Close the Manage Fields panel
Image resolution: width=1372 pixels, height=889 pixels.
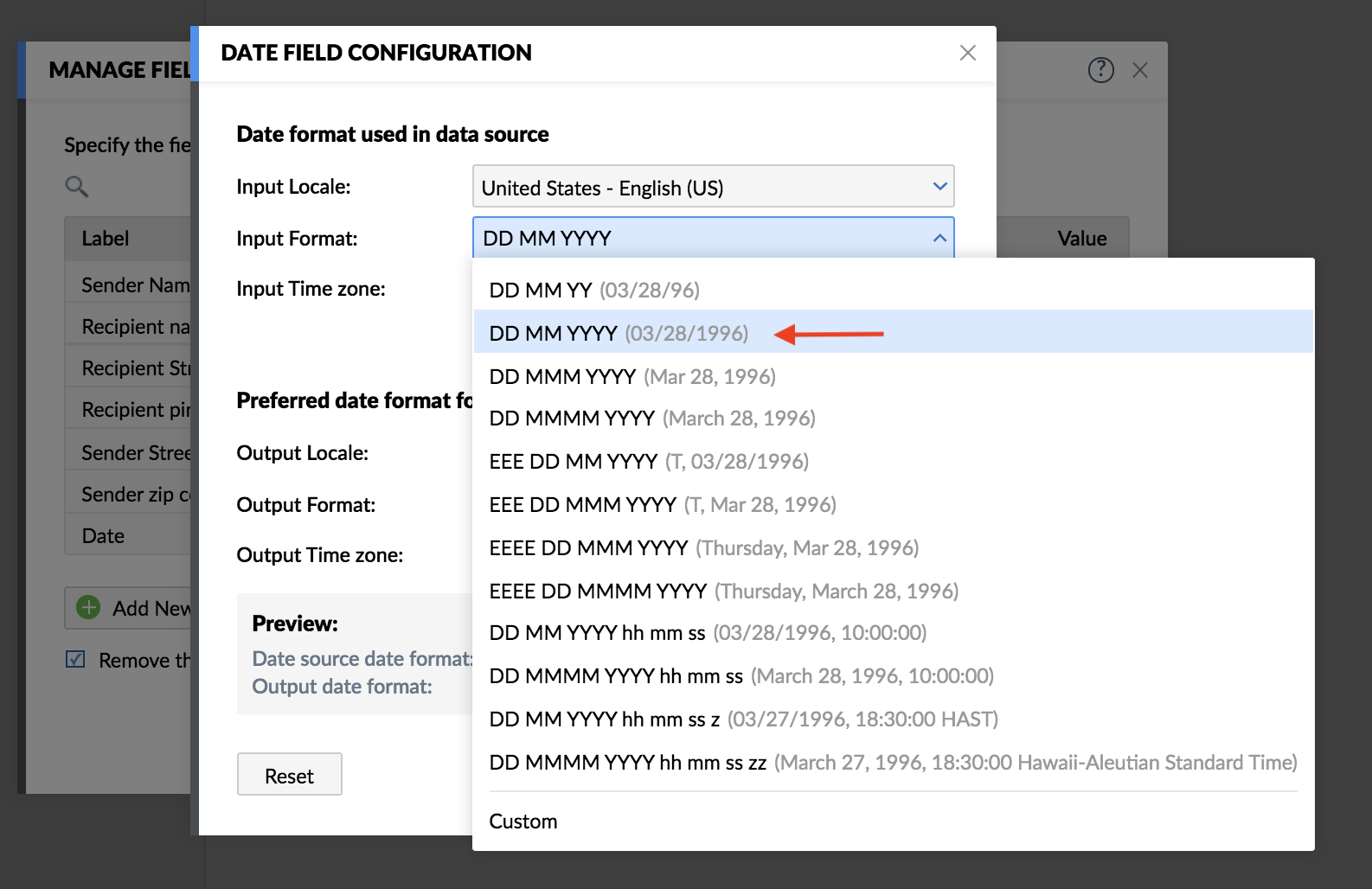click(1140, 71)
